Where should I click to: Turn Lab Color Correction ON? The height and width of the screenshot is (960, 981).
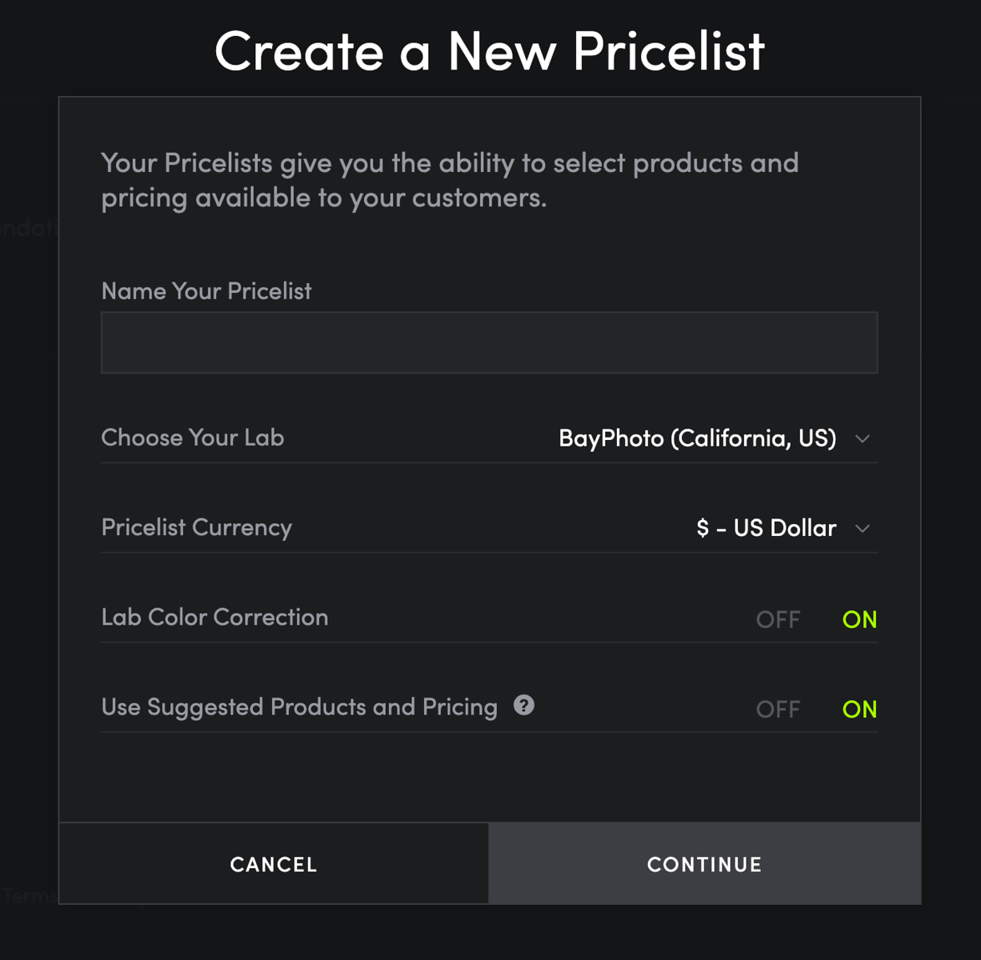tap(860, 620)
